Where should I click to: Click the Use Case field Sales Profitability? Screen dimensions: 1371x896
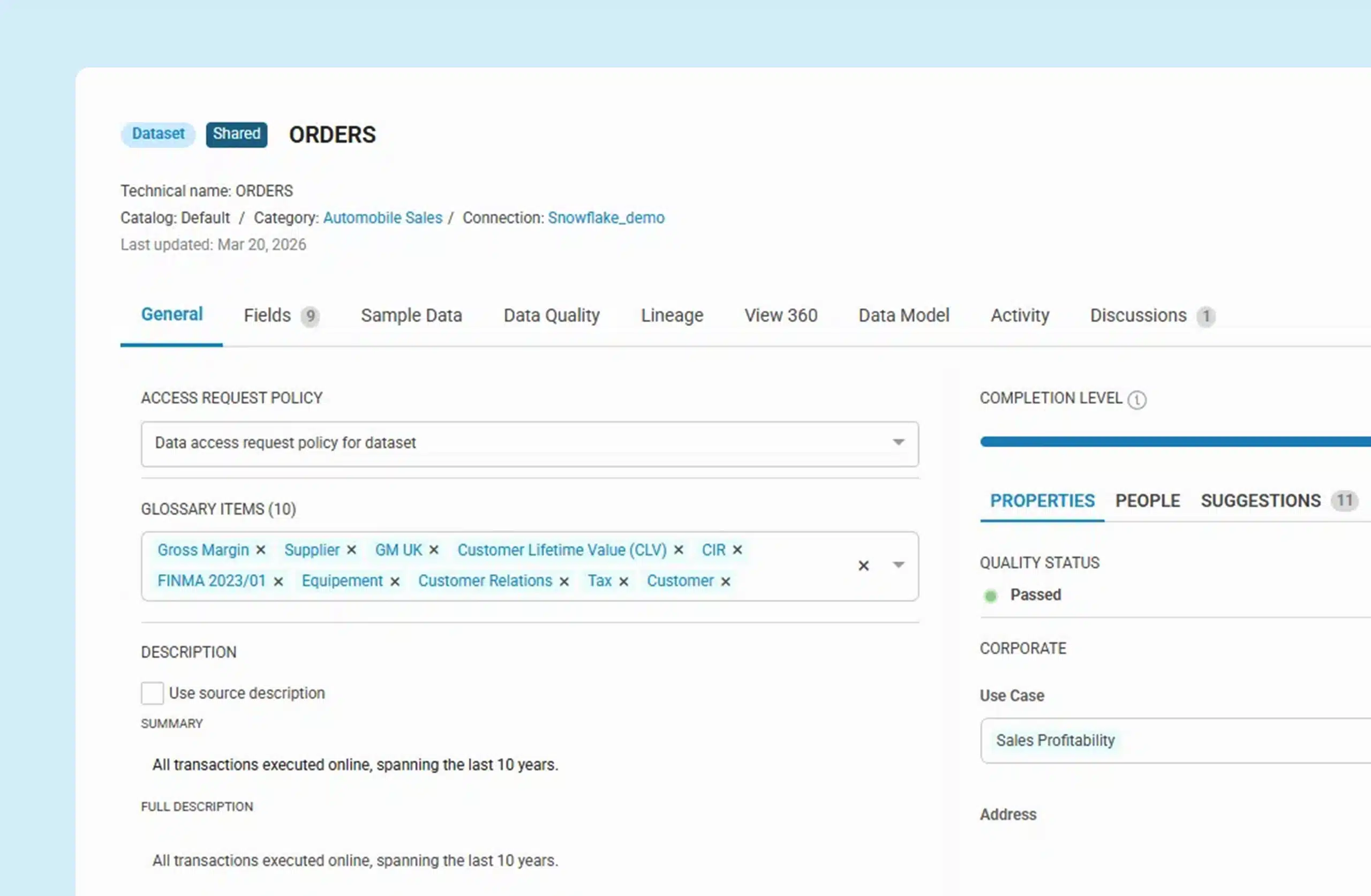(1175, 741)
